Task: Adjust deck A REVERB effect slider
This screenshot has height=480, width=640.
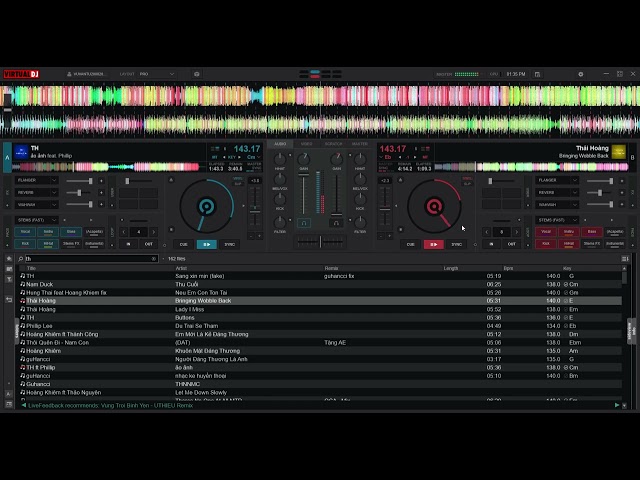Action: tap(80, 193)
